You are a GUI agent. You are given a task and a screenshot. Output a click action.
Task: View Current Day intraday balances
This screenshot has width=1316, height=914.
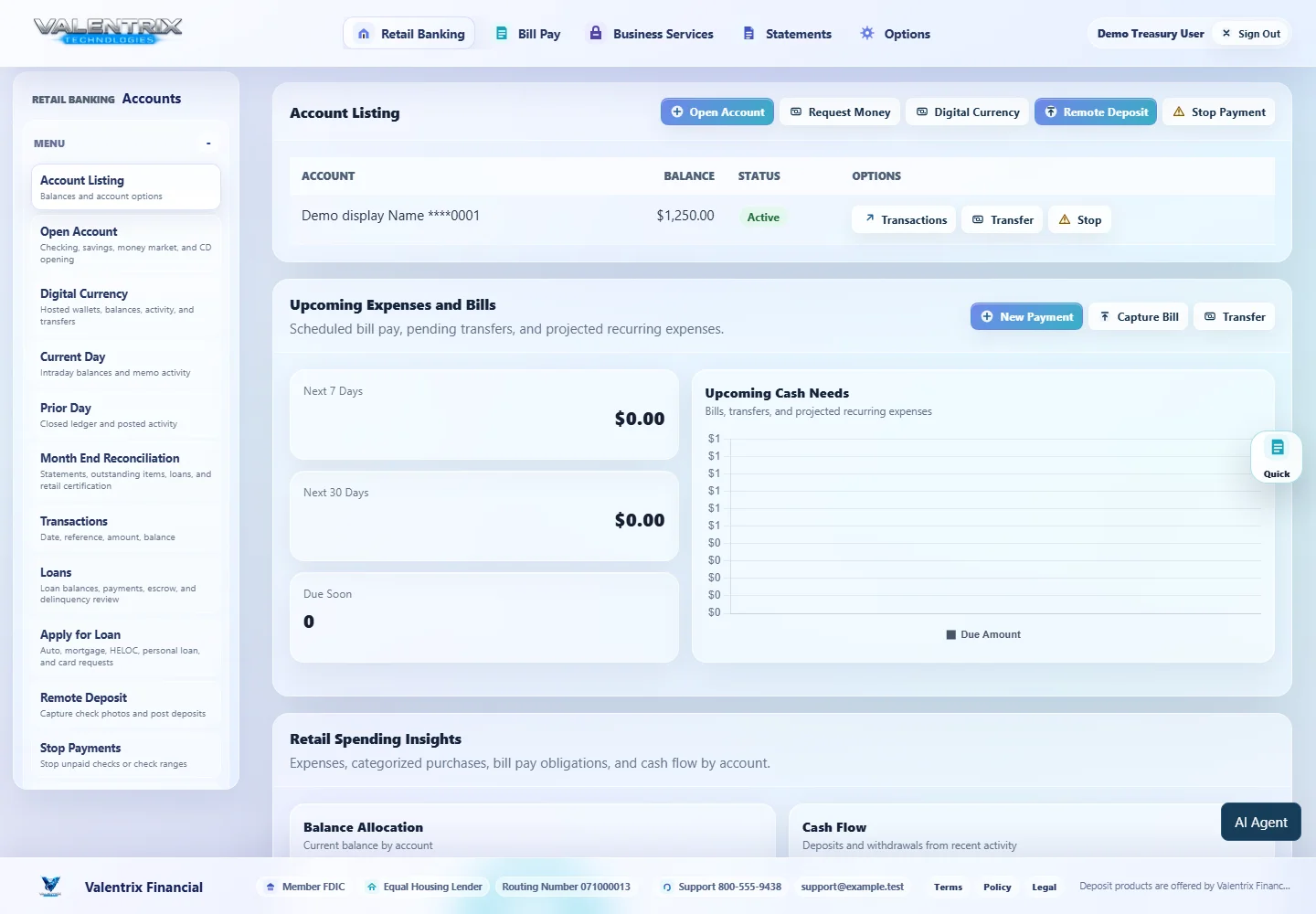click(126, 364)
